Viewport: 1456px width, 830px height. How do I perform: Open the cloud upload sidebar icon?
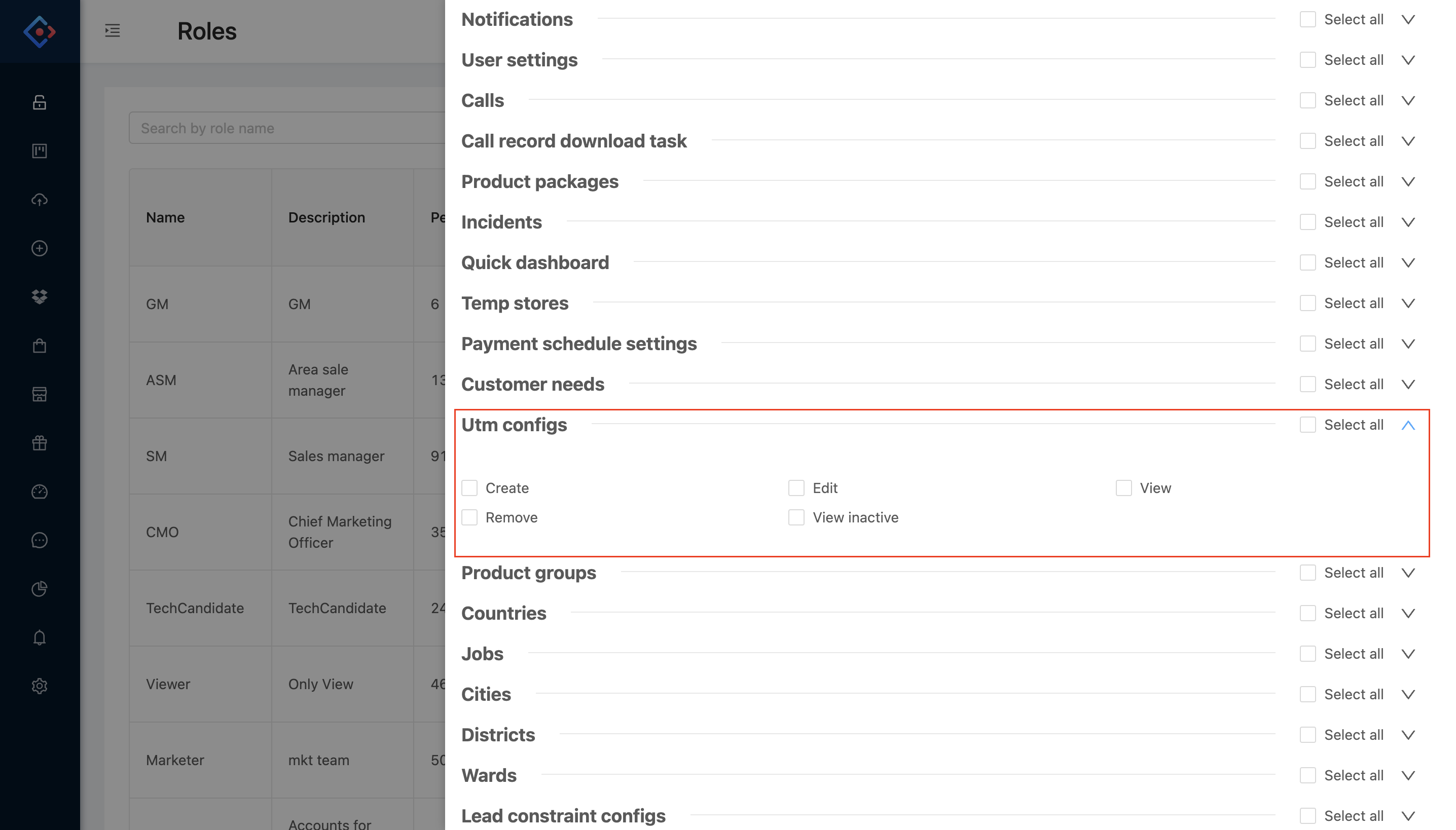coord(40,200)
